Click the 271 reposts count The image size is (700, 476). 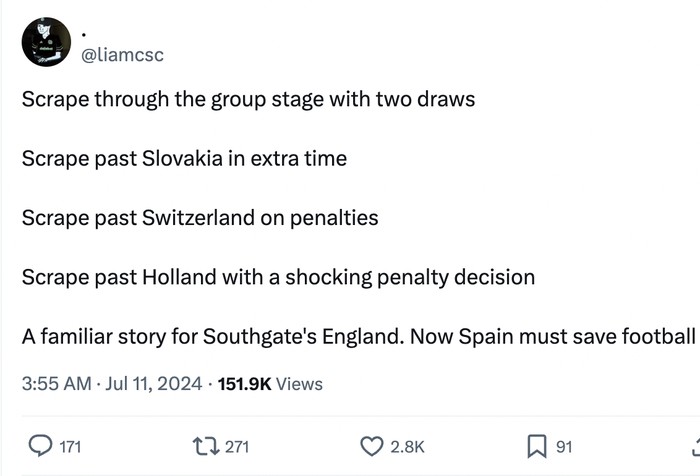[x=237, y=447]
